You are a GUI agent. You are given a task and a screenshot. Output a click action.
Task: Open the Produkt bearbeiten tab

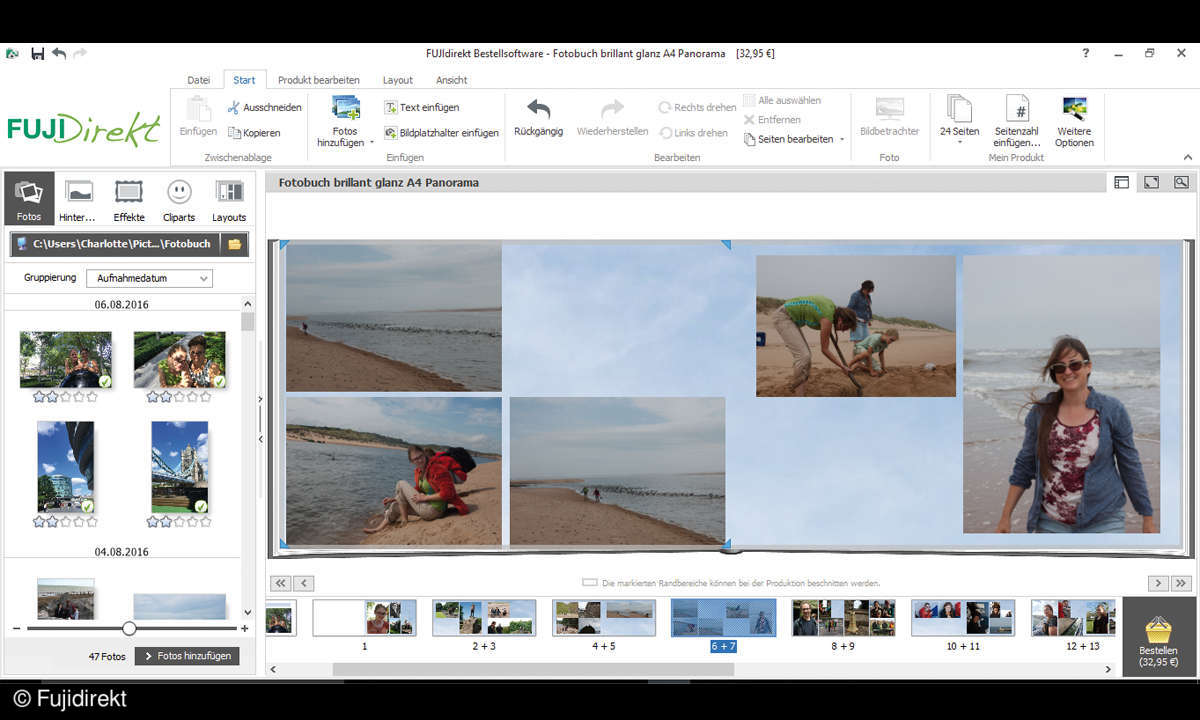tap(318, 80)
